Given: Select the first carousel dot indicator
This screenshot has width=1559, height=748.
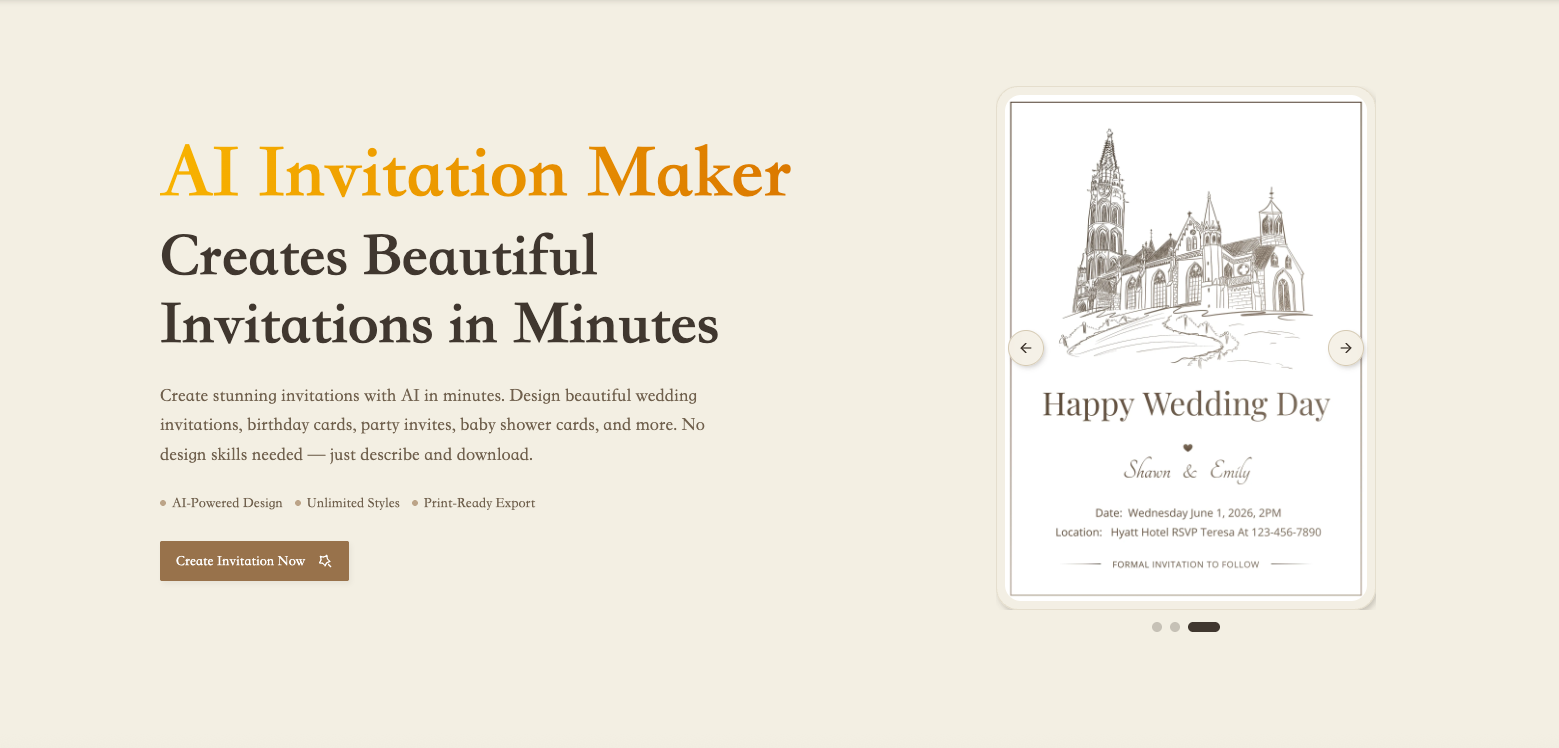Looking at the screenshot, I should click(x=1157, y=627).
